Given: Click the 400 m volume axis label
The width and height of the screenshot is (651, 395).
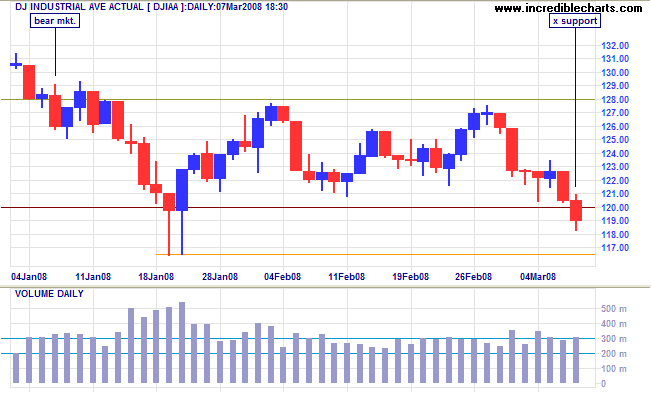Looking at the screenshot, I should coord(614,324).
